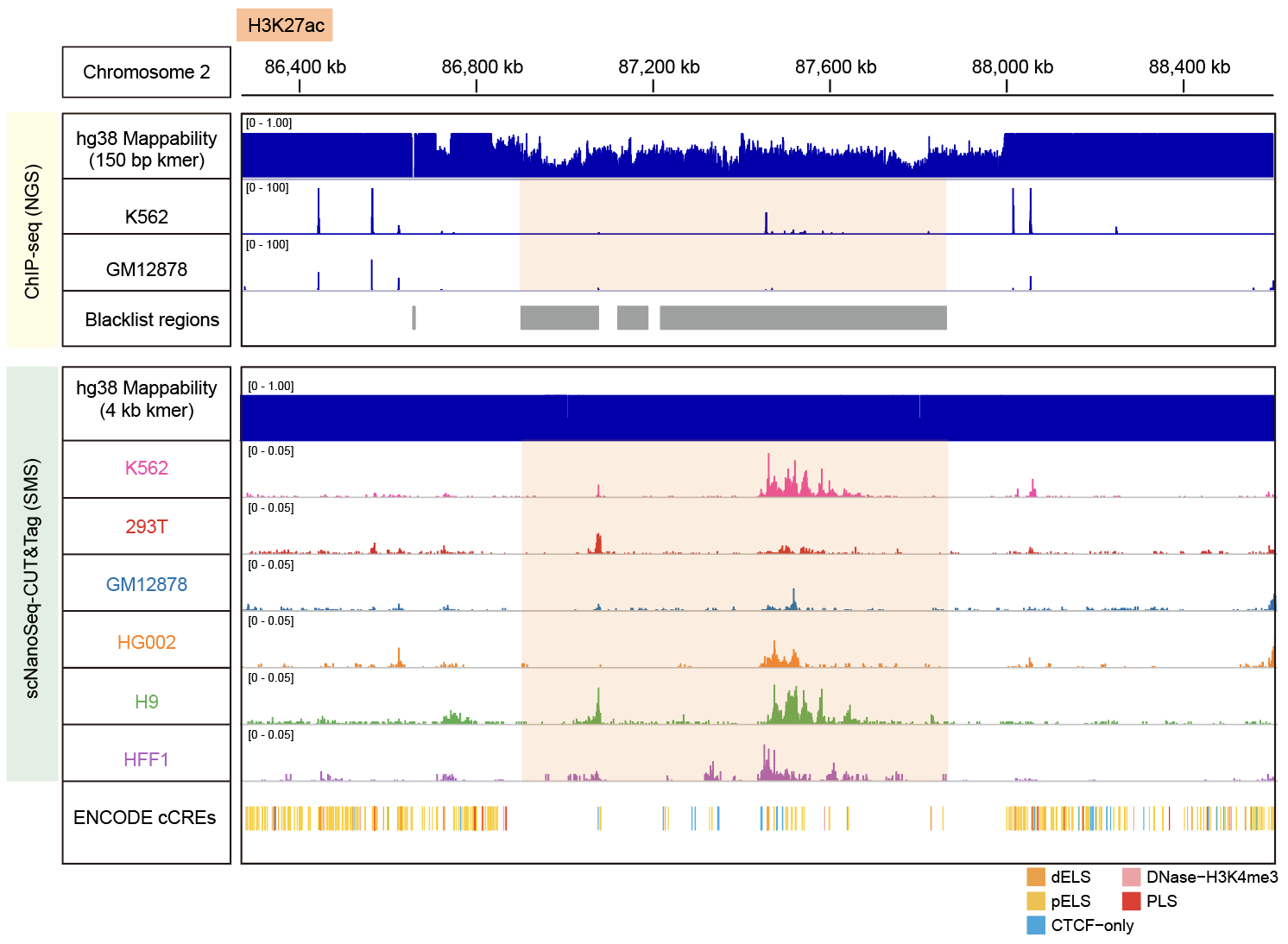1288x944 pixels.
Task: Select the Blacklist regions track label
Action: pyautogui.click(x=151, y=319)
